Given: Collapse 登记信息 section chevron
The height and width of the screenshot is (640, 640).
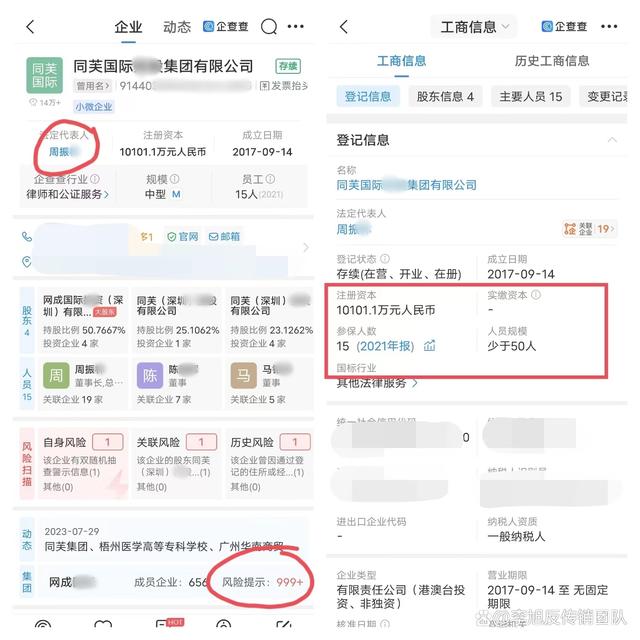Looking at the screenshot, I should (x=612, y=140).
